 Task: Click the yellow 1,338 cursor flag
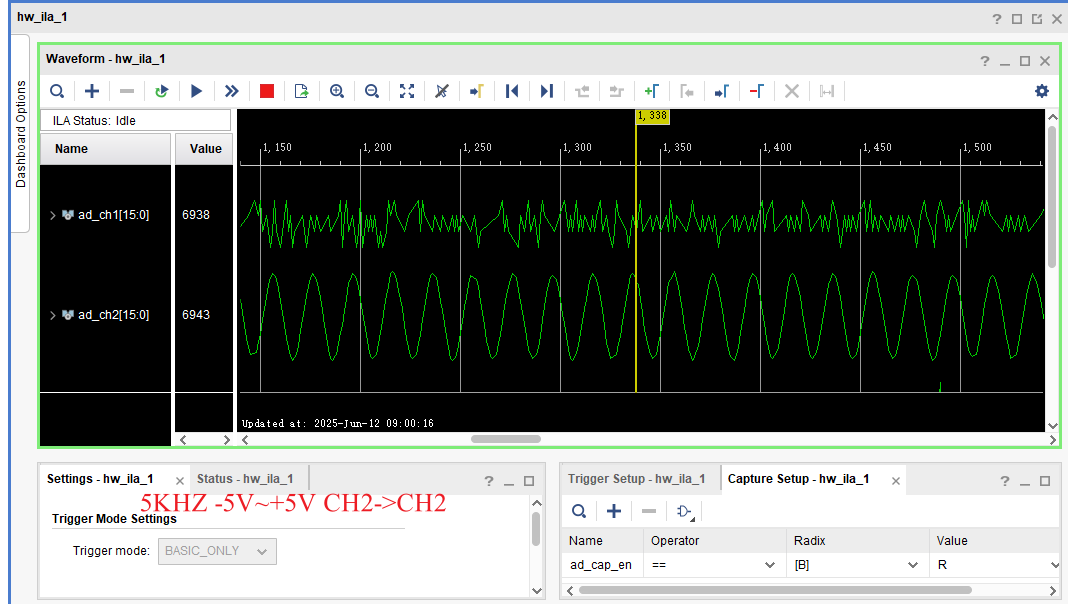[653, 116]
